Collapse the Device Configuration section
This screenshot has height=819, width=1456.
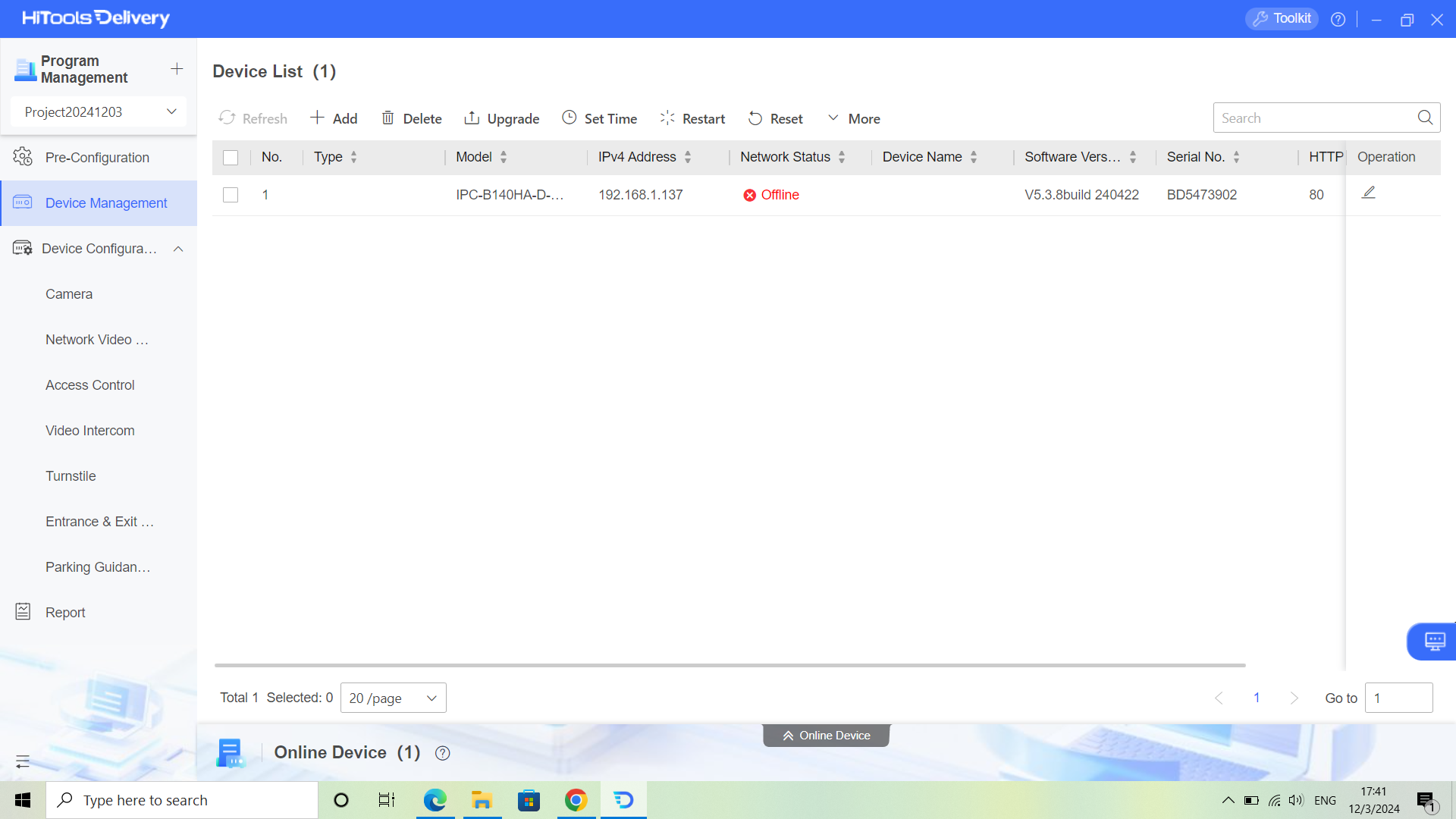[177, 248]
